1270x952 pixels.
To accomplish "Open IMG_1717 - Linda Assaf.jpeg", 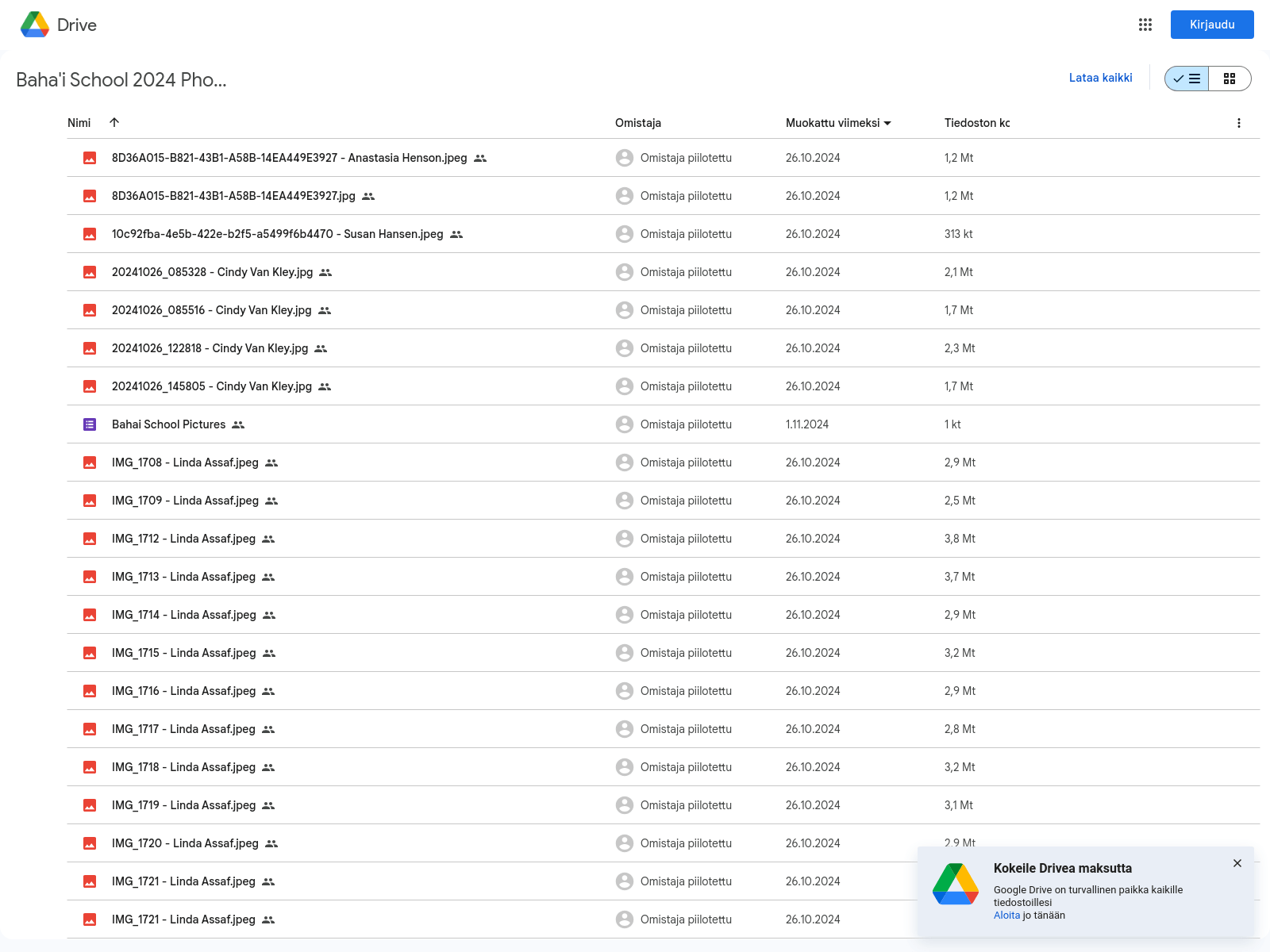I will 183,729.
